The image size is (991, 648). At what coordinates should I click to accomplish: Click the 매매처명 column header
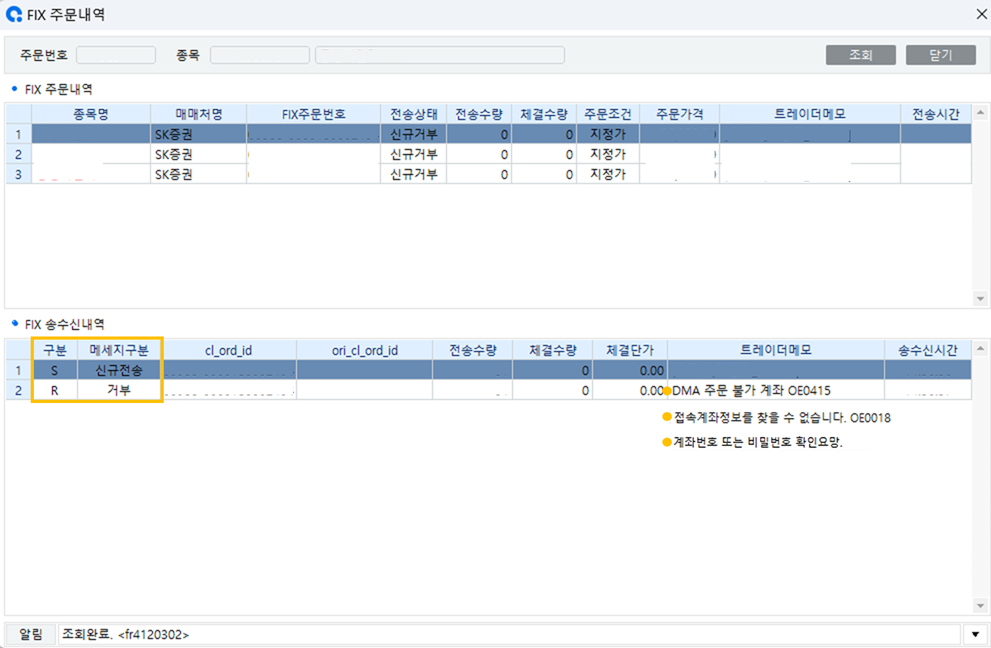coord(198,114)
